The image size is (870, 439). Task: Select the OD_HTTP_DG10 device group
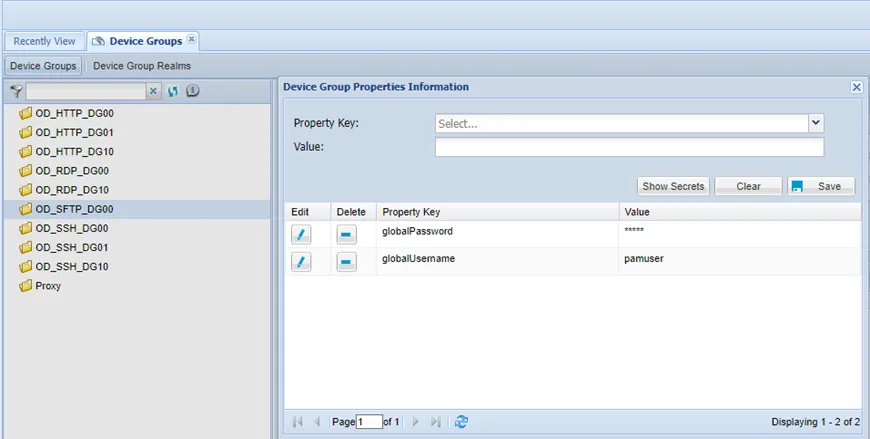(x=74, y=152)
